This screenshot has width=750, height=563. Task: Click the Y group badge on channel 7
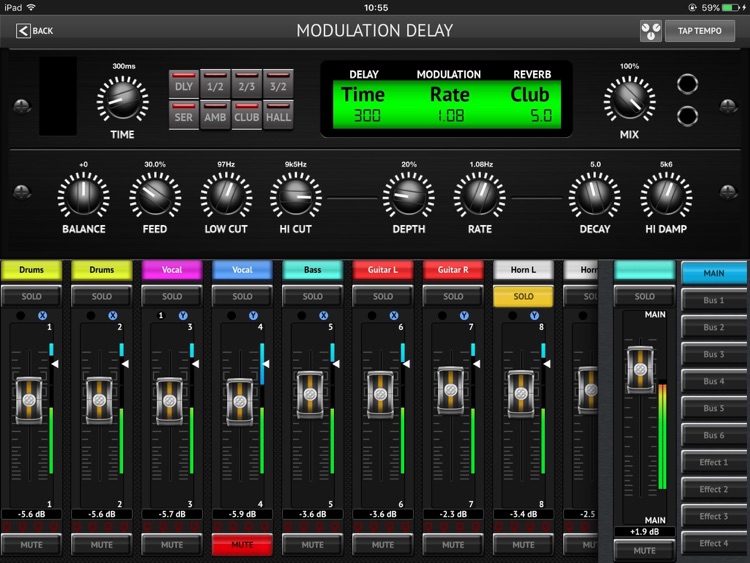(464, 315)
